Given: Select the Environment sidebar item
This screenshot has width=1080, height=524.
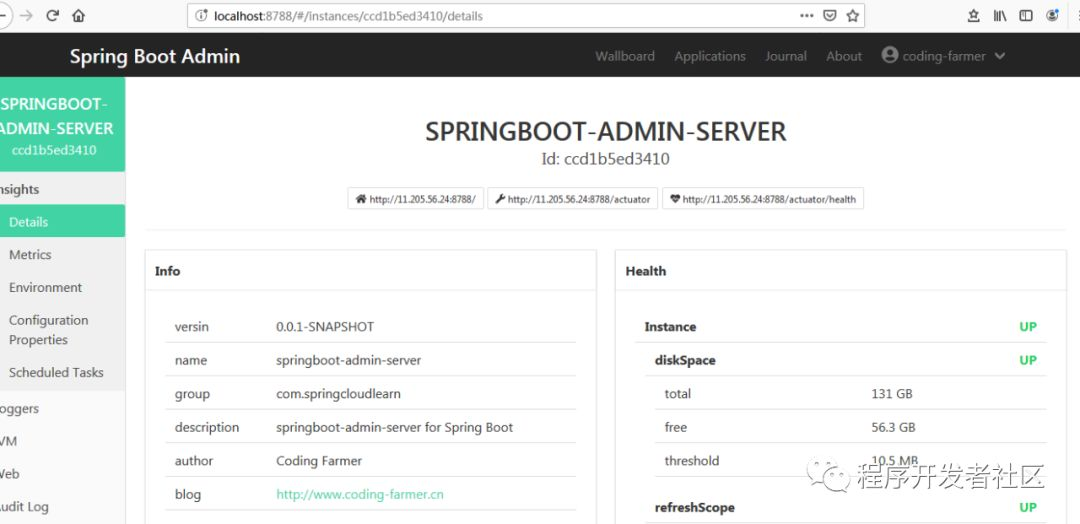Looking at the screenshot, I should point(62,288).
